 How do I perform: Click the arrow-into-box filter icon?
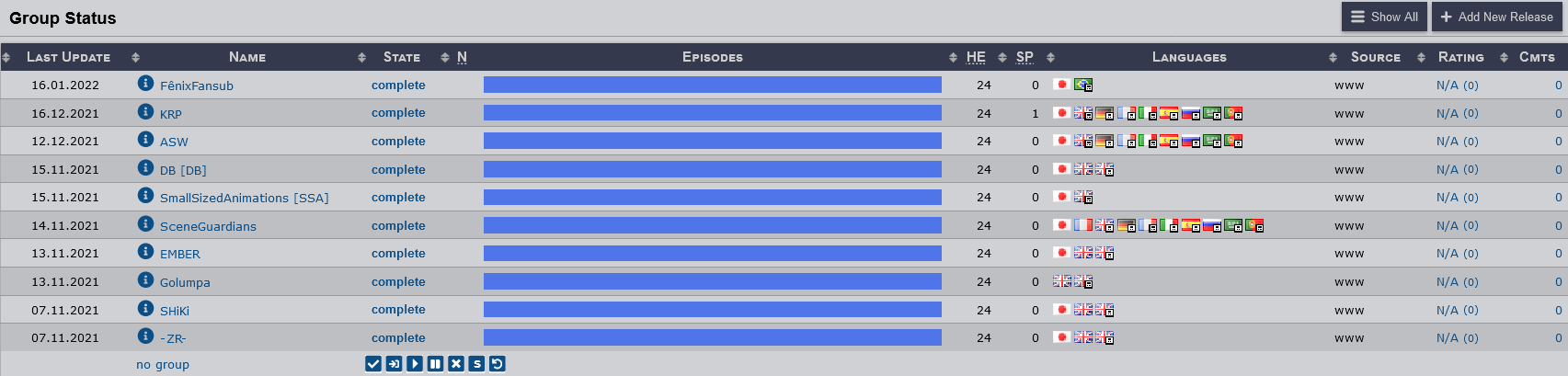(394, 364)
